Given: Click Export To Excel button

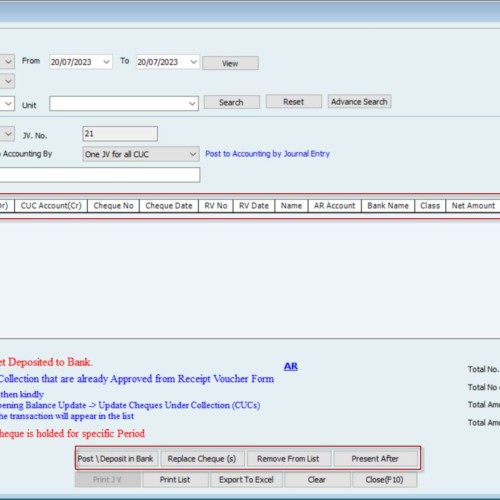Looking at the screenshot, I should pos(246,480).
